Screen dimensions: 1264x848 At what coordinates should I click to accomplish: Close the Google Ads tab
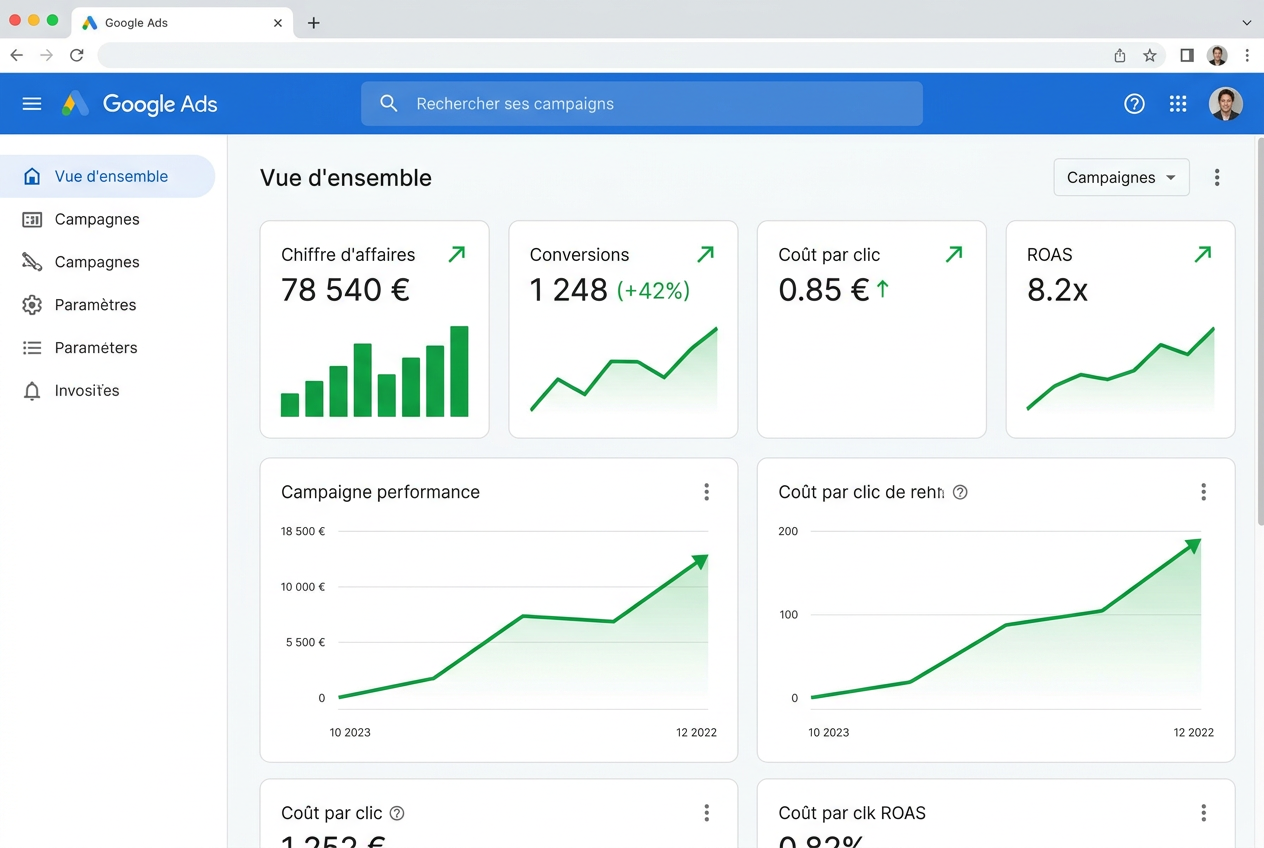tap(278, 22)
